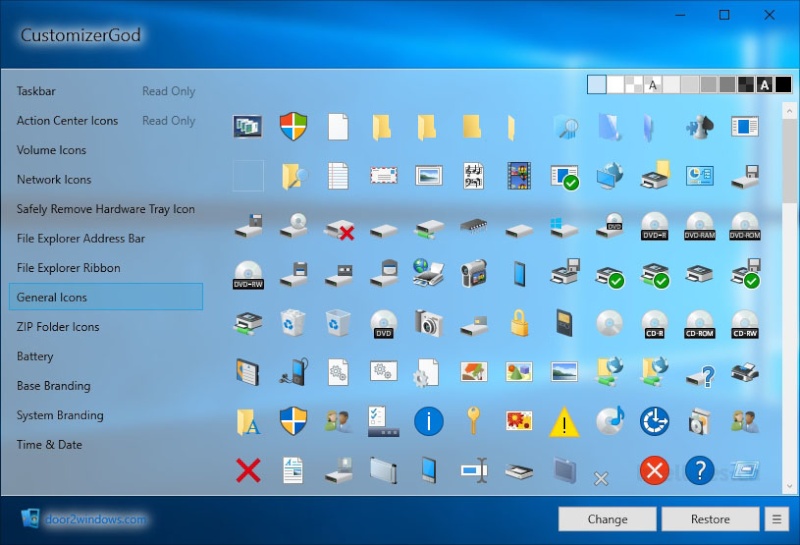Choose the white background swatch

[x=615, y=84]
